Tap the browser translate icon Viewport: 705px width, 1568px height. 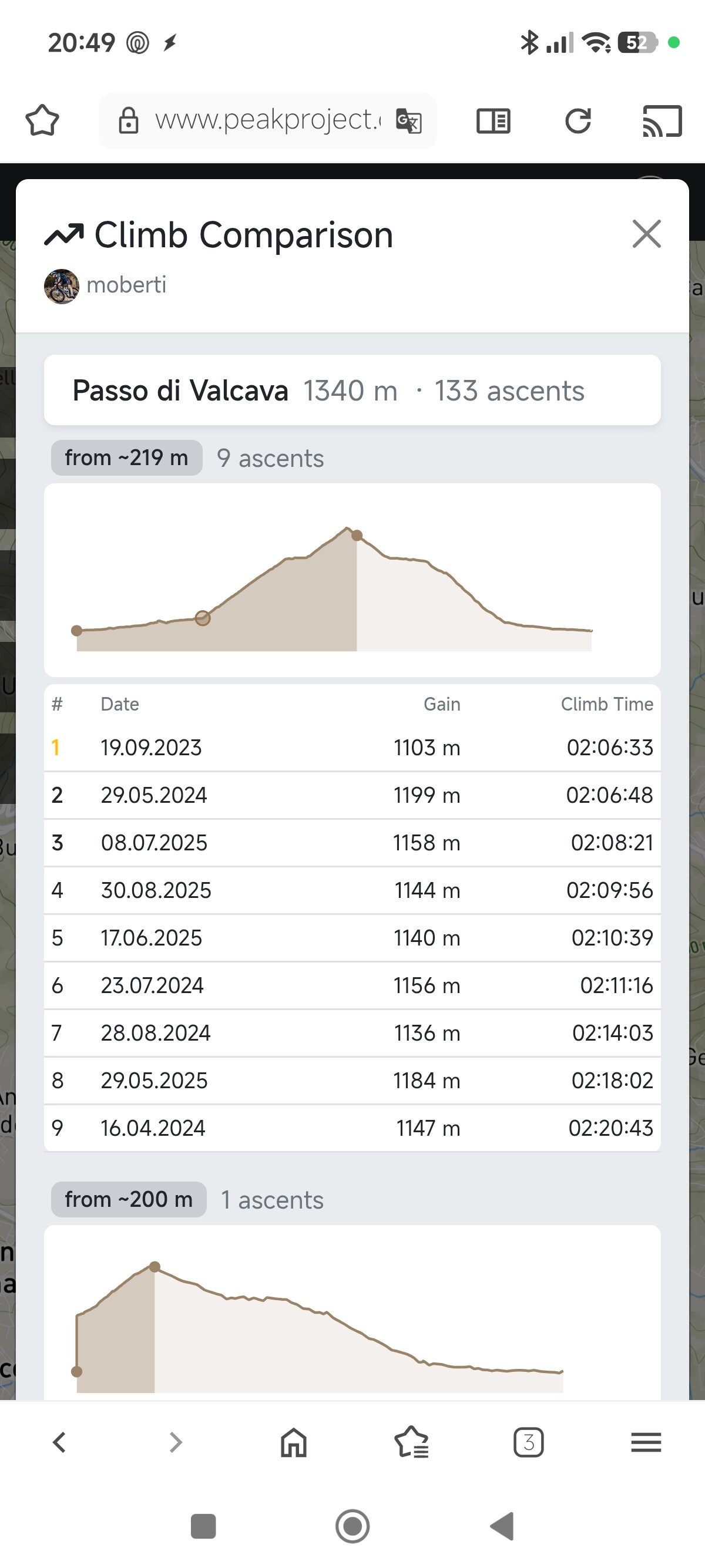click(x=408, y=120)
